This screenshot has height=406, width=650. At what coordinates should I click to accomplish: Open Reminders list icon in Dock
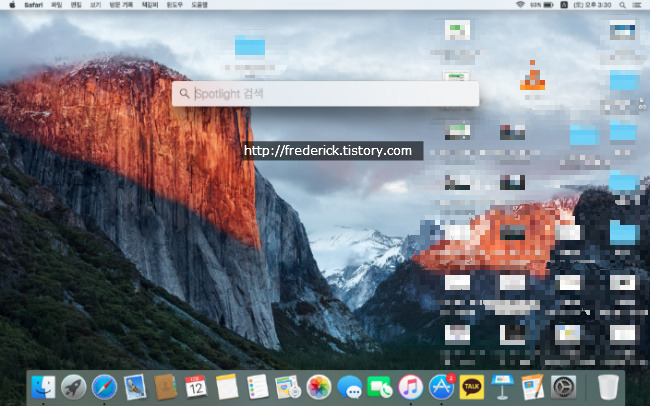tap(257, 387)
